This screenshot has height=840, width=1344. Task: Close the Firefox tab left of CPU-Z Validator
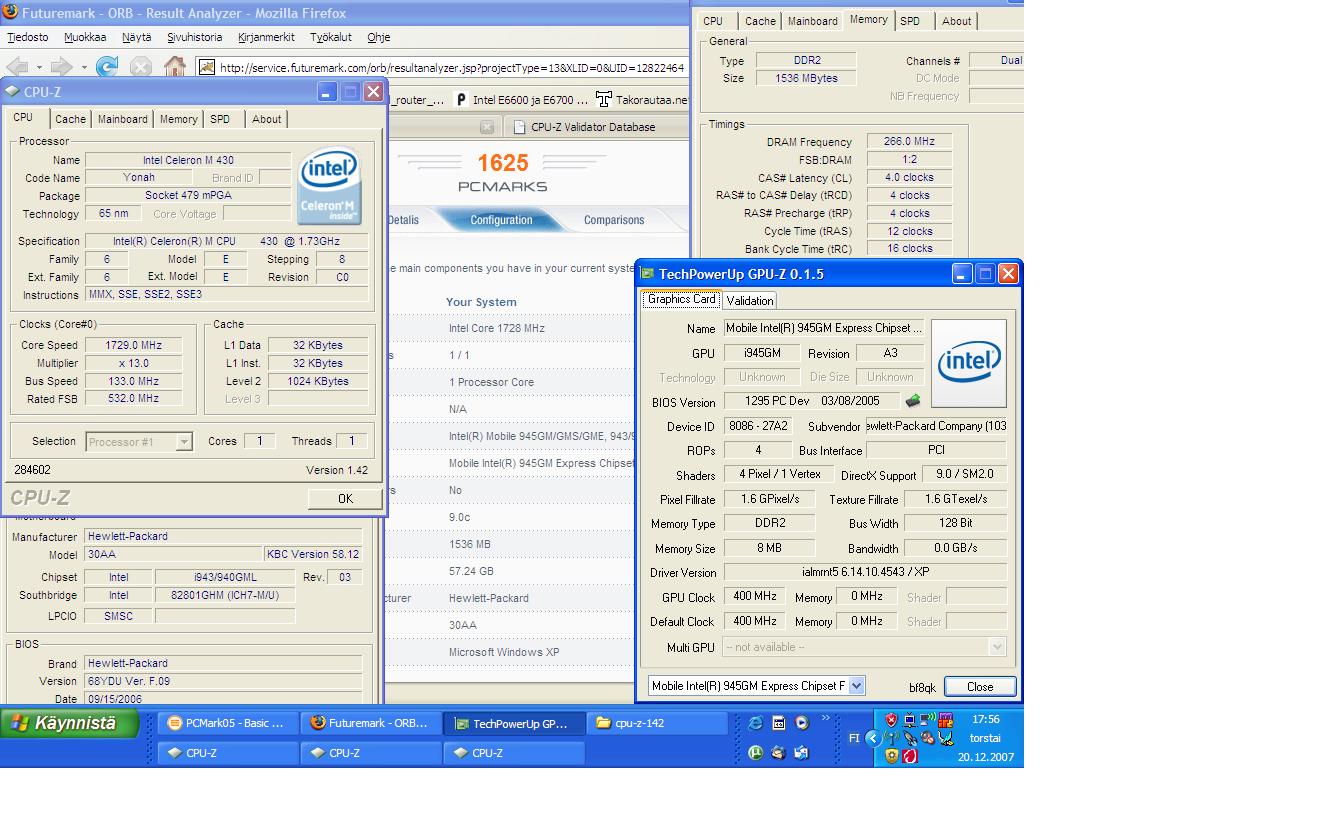487,127
